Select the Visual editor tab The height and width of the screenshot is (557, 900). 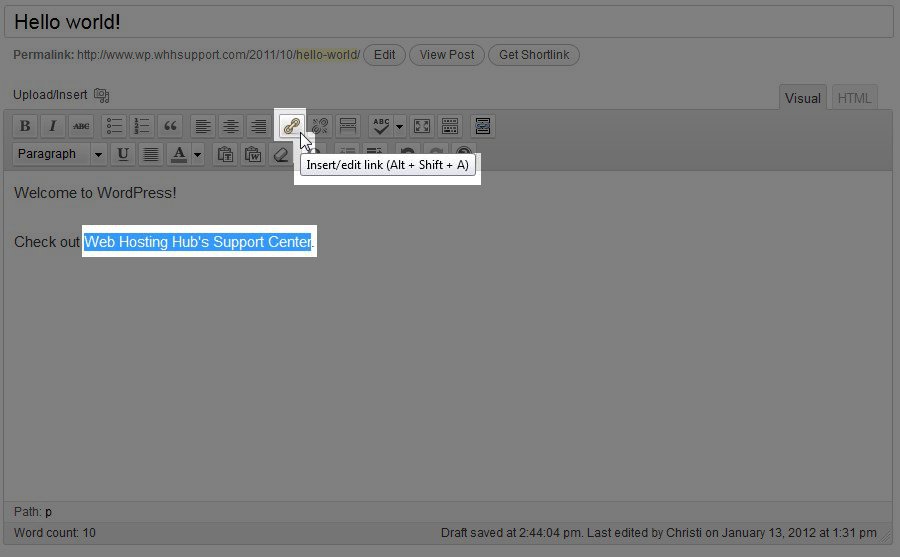coord(802,98)
